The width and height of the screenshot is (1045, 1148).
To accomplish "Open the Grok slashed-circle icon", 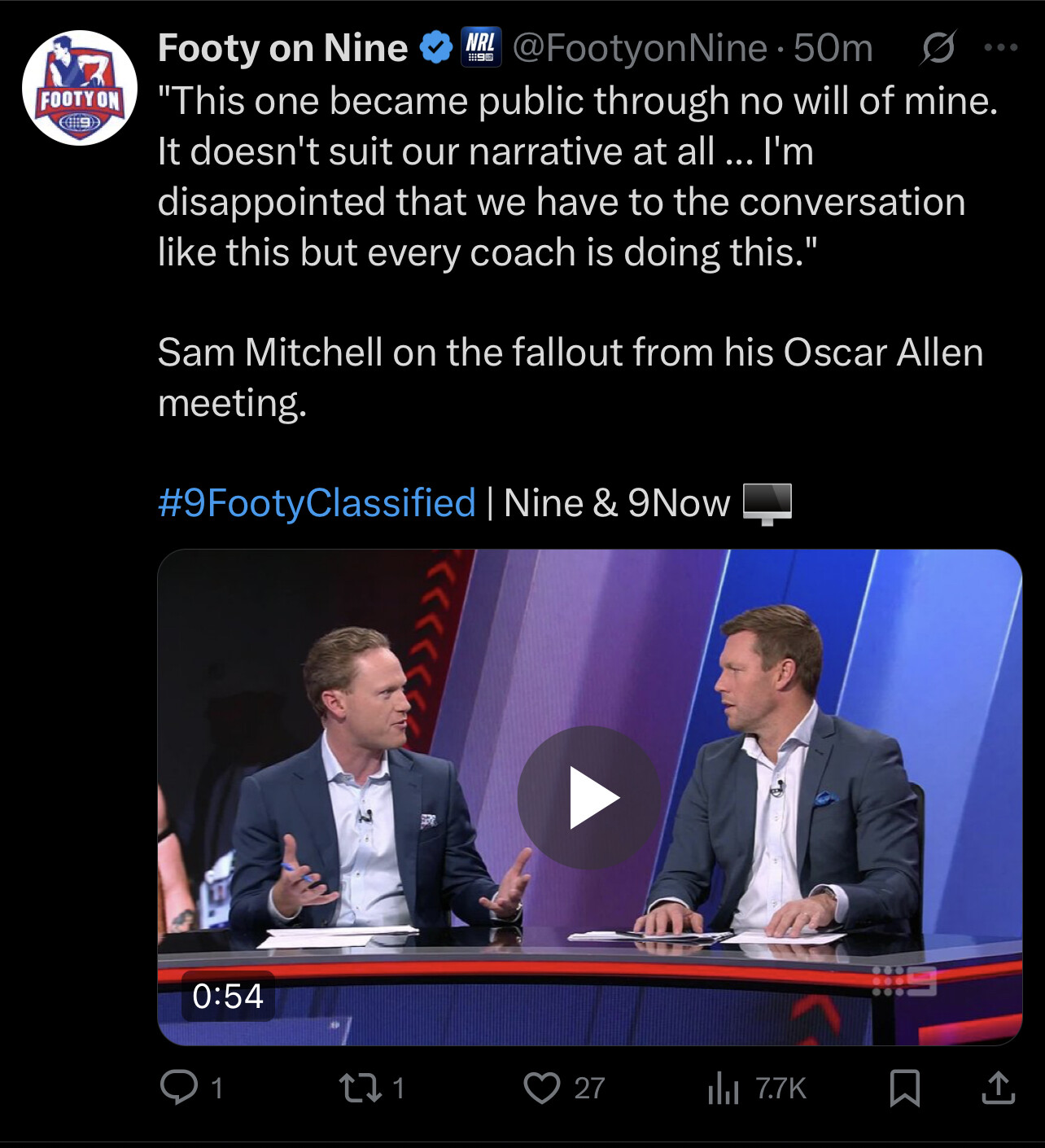I will [x=938, y=48].
